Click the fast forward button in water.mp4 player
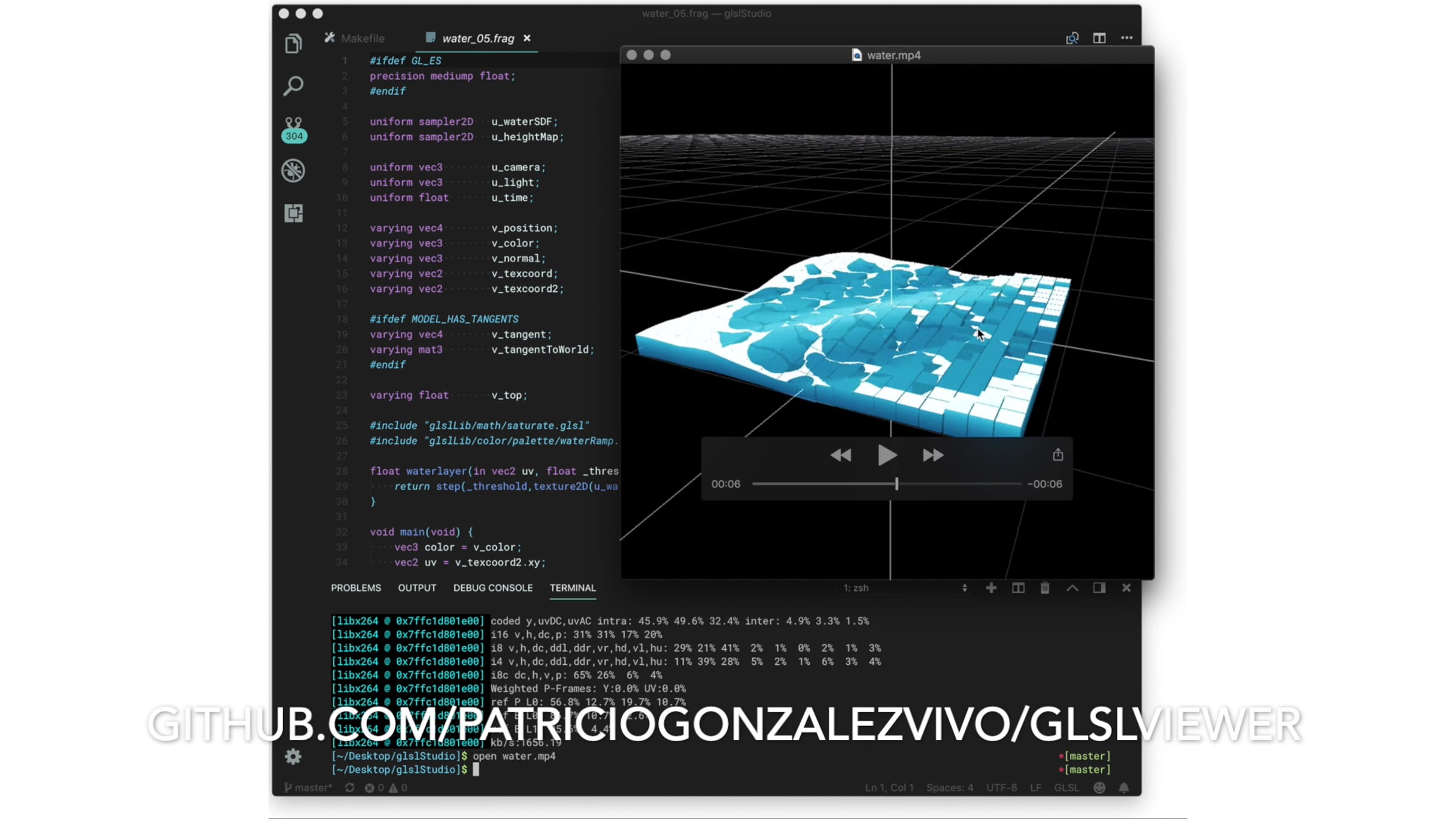This screenshot has height=819, width=1456. (x=933, y=455)
